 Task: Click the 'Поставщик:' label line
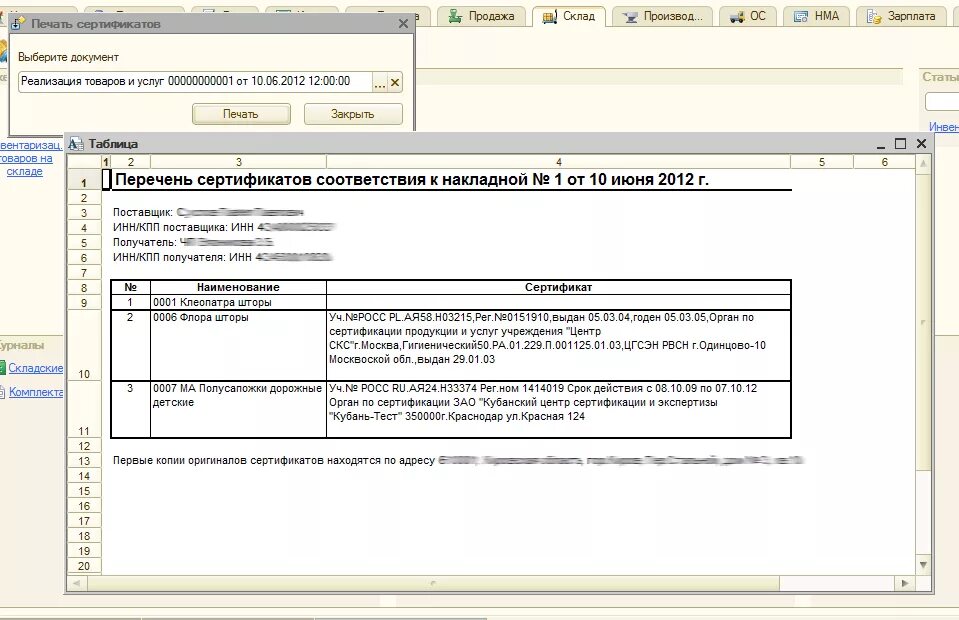click(x=208, y=213)
